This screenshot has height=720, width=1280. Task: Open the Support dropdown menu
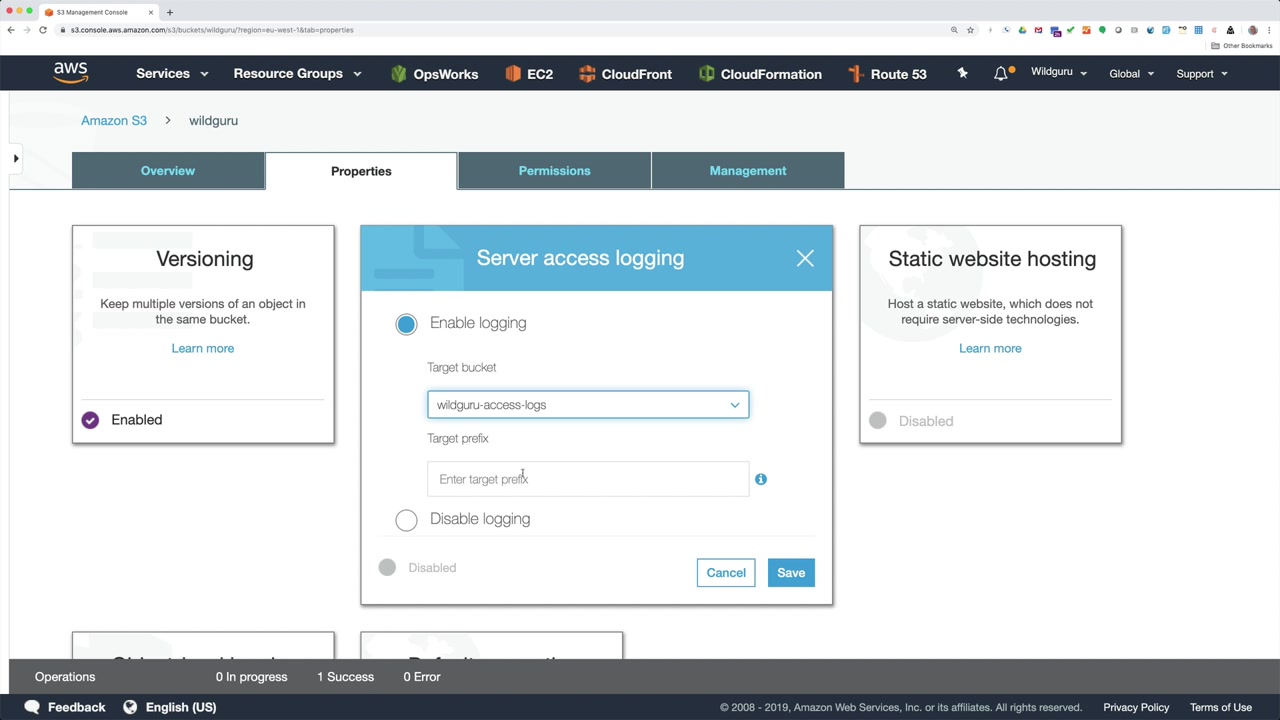click(1202, 73)
